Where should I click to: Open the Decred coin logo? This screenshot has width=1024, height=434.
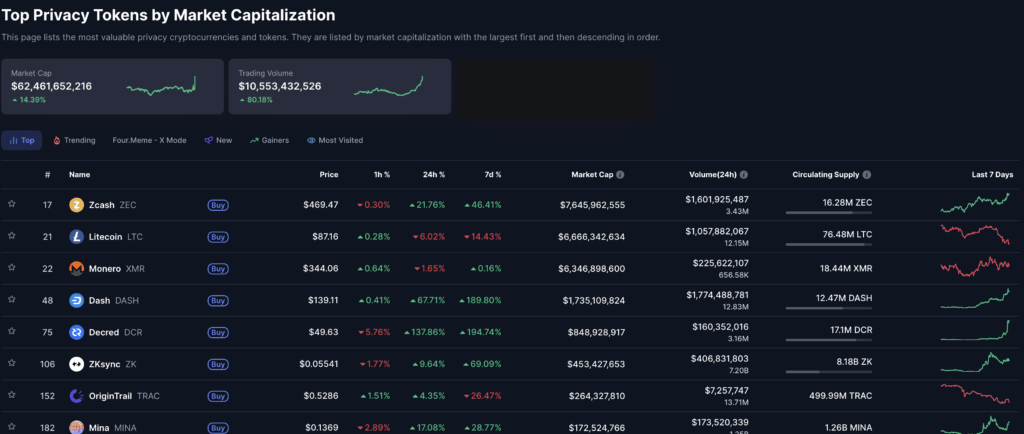pyautogui.click(x=76, y=332)
